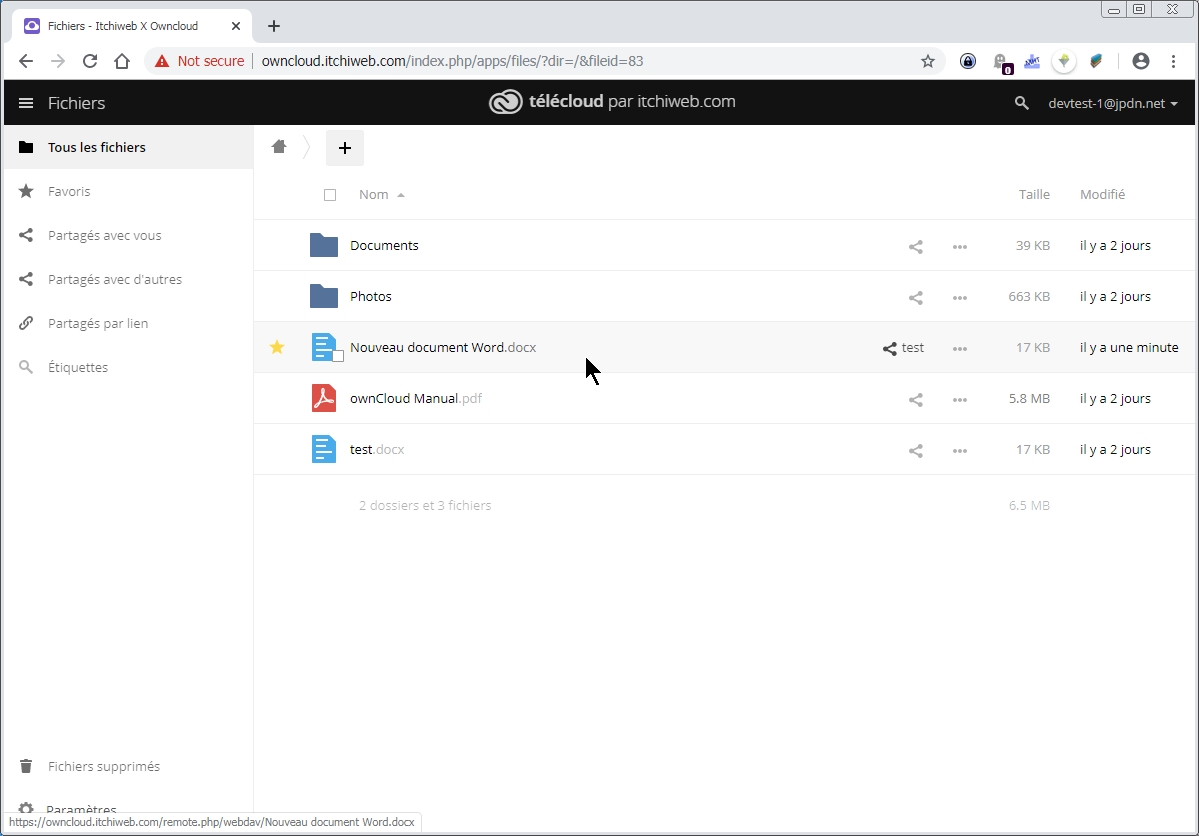Share ownCloud Manual.pdf
Image resolution: width=1199 pixels, height=836 pixels.
pyautogui.click(x=915, y=399)
